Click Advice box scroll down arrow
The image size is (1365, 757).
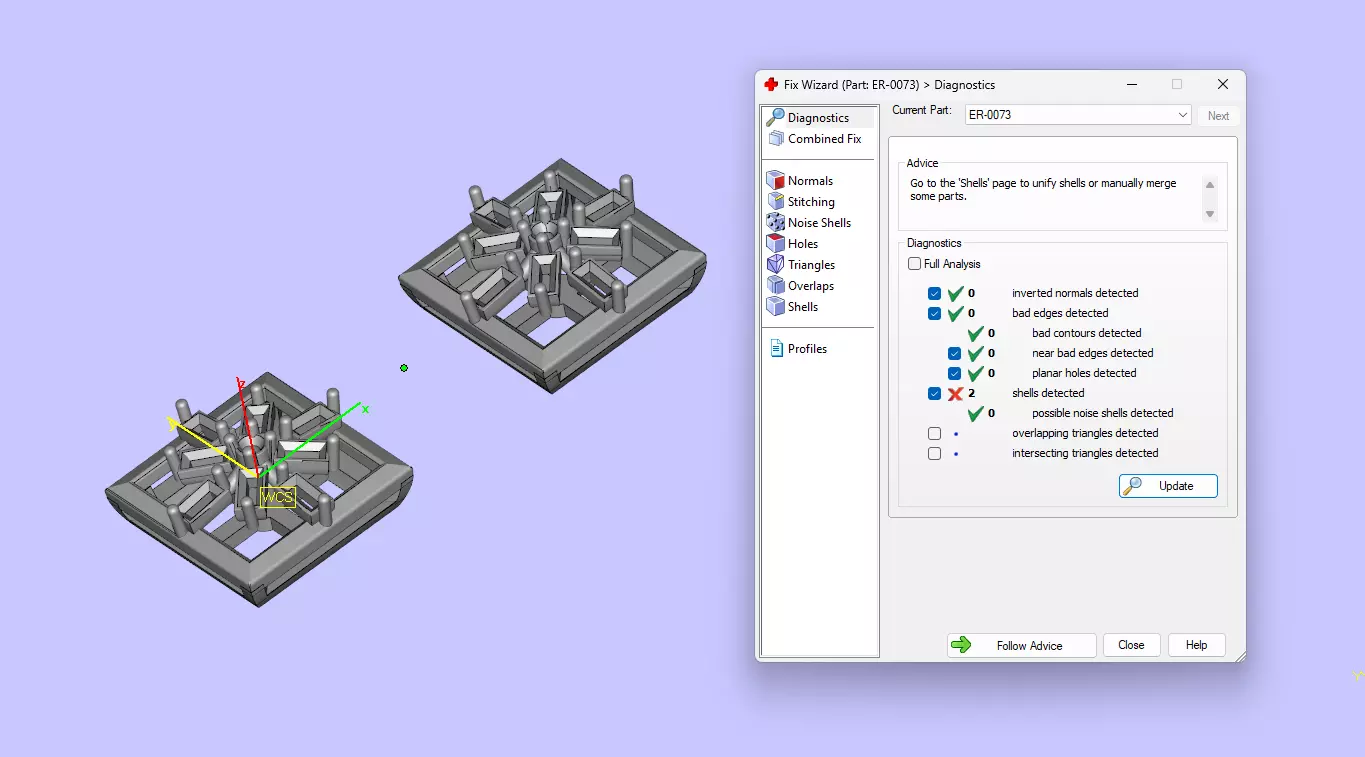[x=1210, y=214]
